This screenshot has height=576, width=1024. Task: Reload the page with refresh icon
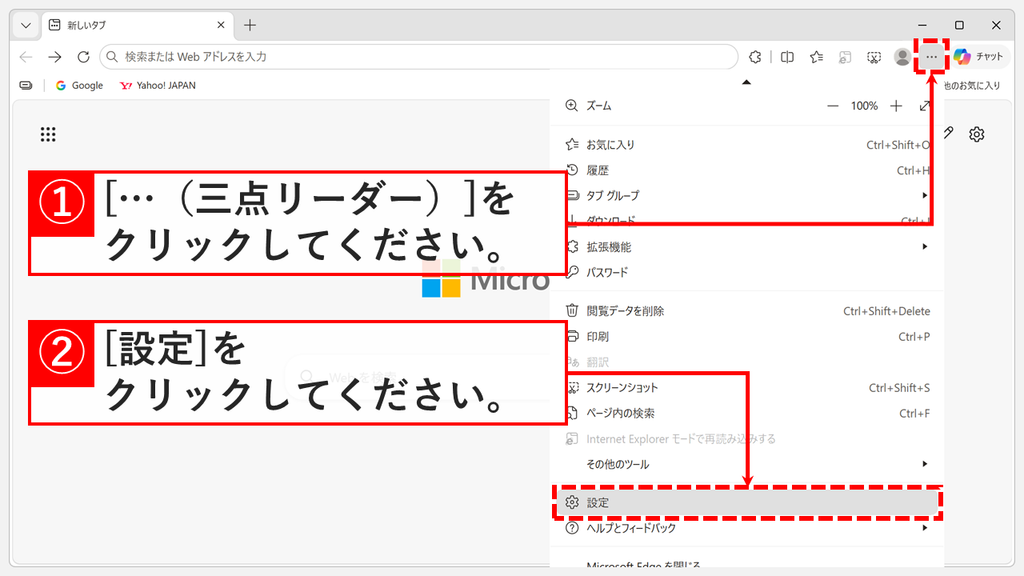click(83, 57)
